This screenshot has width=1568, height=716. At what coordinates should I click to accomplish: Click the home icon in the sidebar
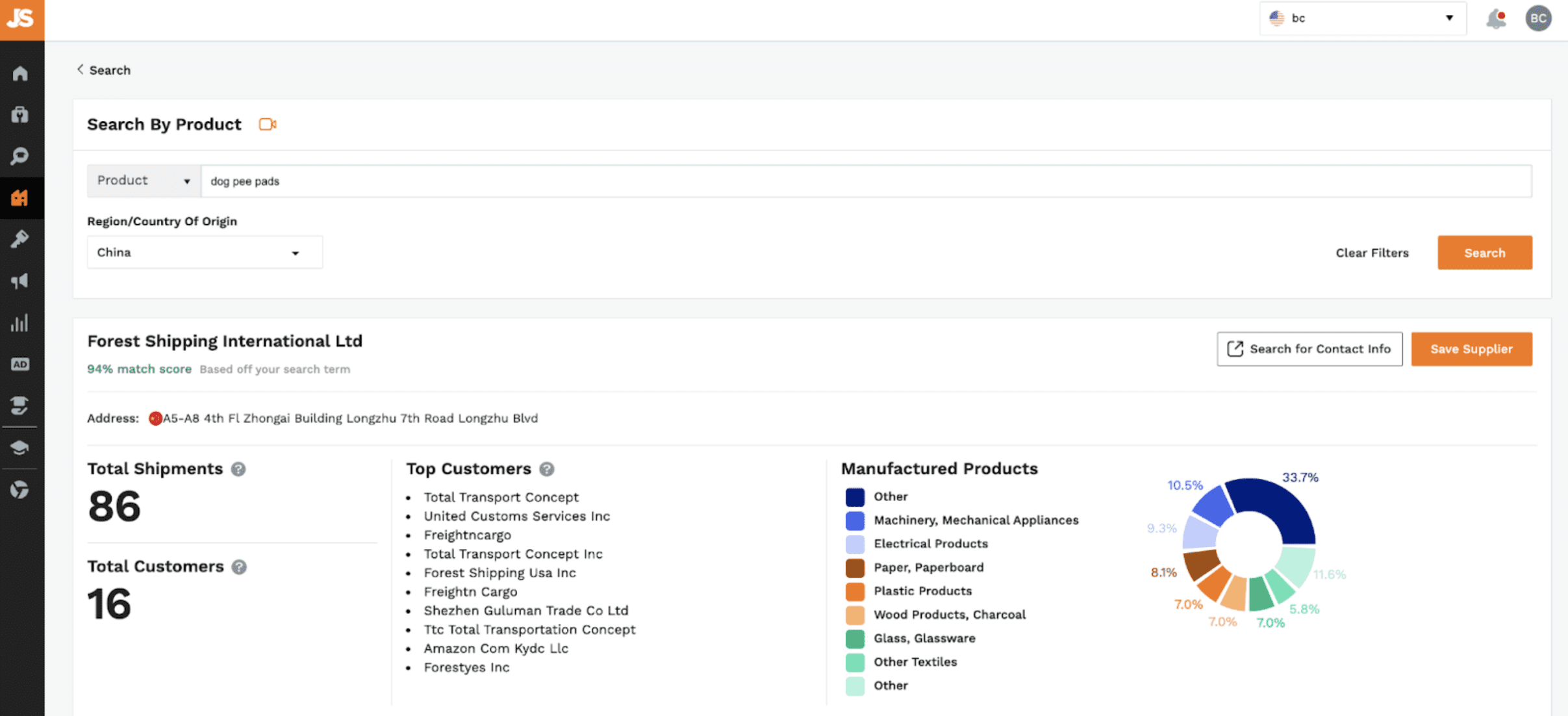[x=20, y=73]
